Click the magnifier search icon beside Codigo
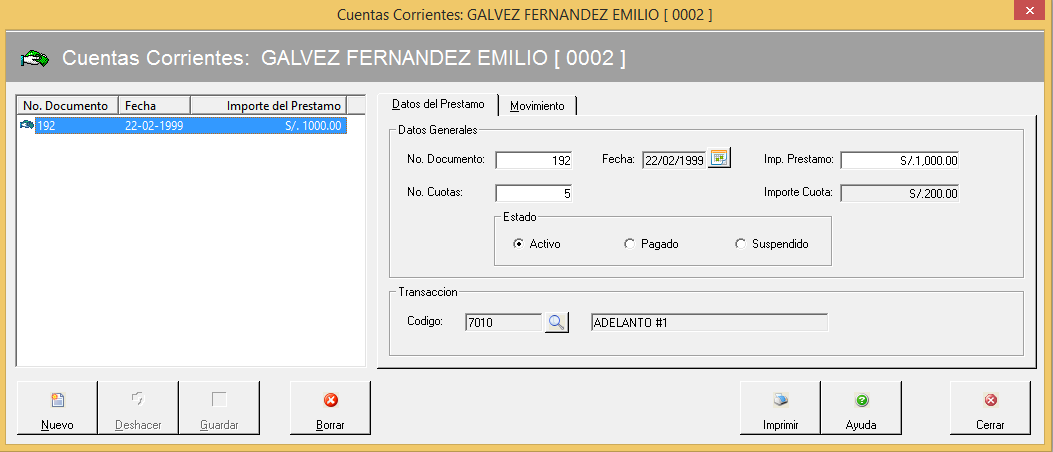The width and height of the screenshot is (1053, 452). 556,322
